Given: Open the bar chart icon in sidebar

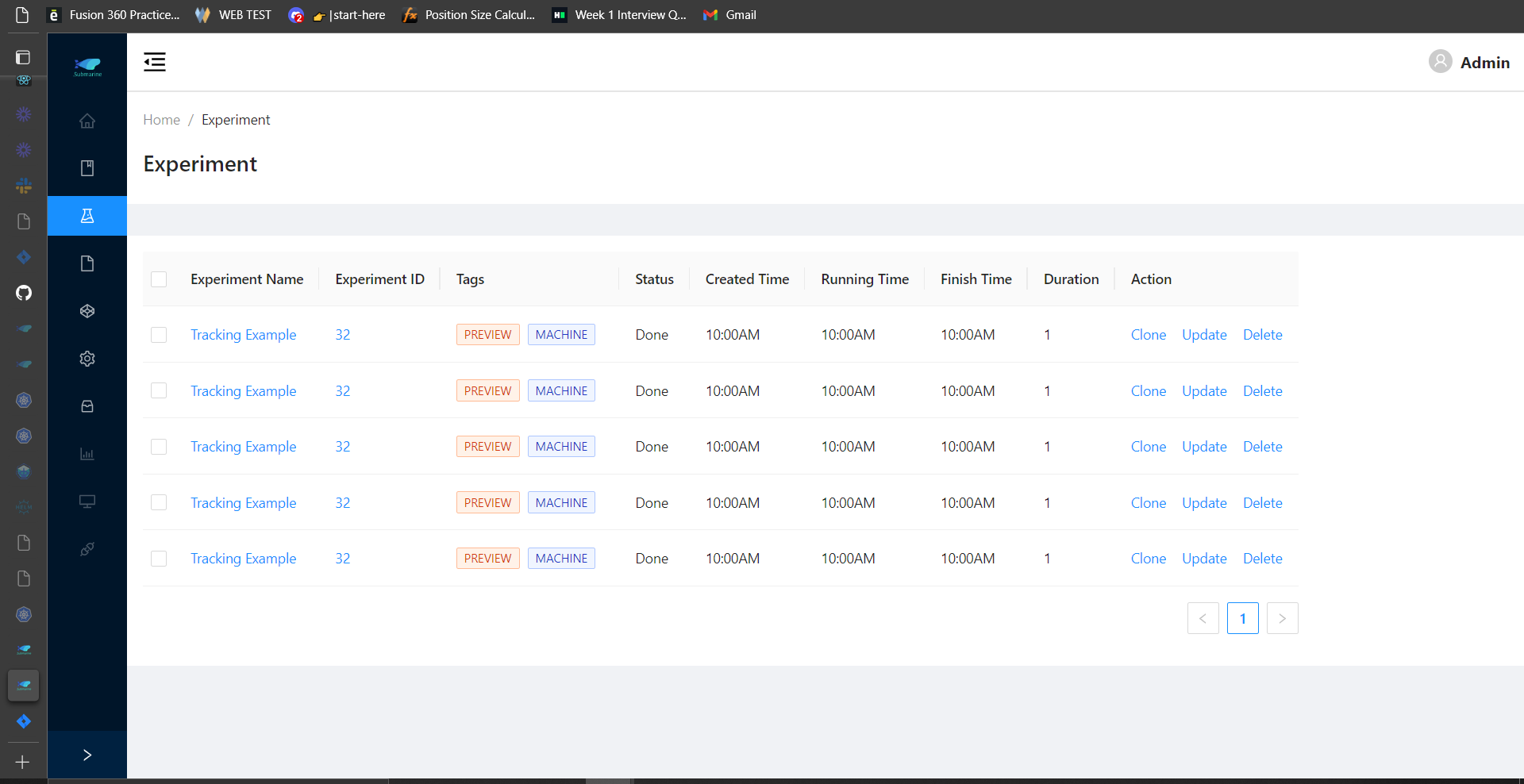Looking at the screenshot, I should pos(87,454).
